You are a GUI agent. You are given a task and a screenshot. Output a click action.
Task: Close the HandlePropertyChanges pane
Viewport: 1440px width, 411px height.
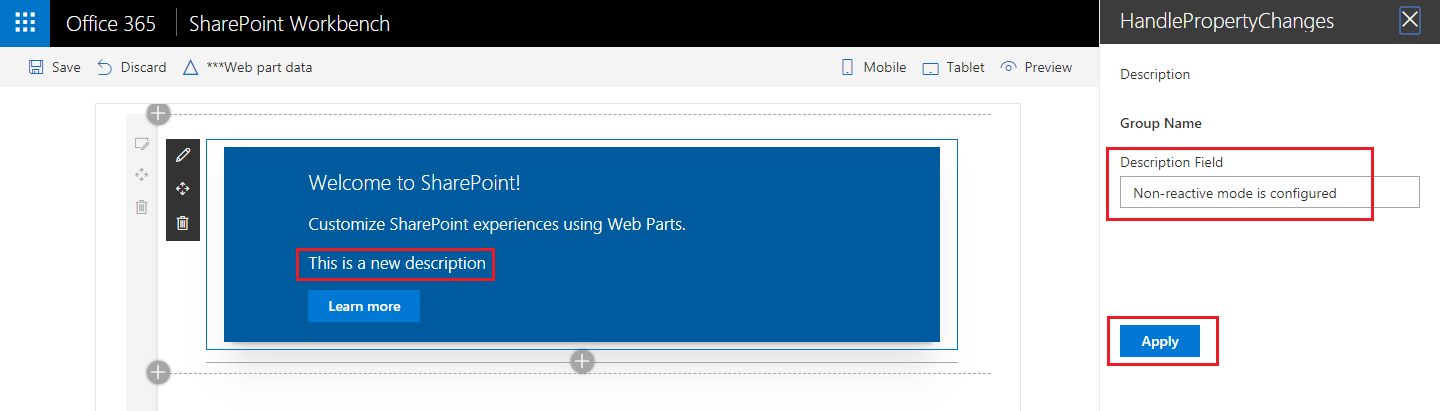[x=1410, y=21]
